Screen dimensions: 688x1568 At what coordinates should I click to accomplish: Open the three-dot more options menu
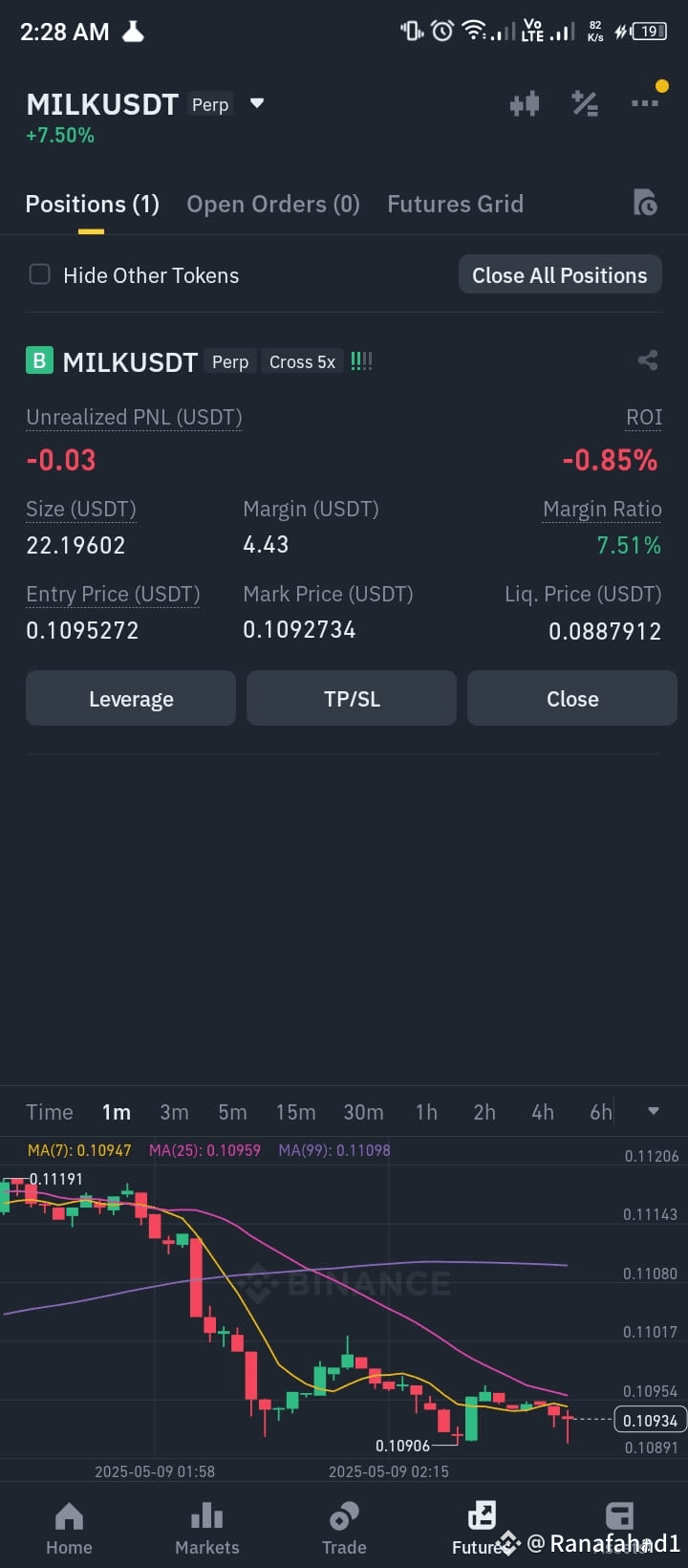click(x=645, y=103)
